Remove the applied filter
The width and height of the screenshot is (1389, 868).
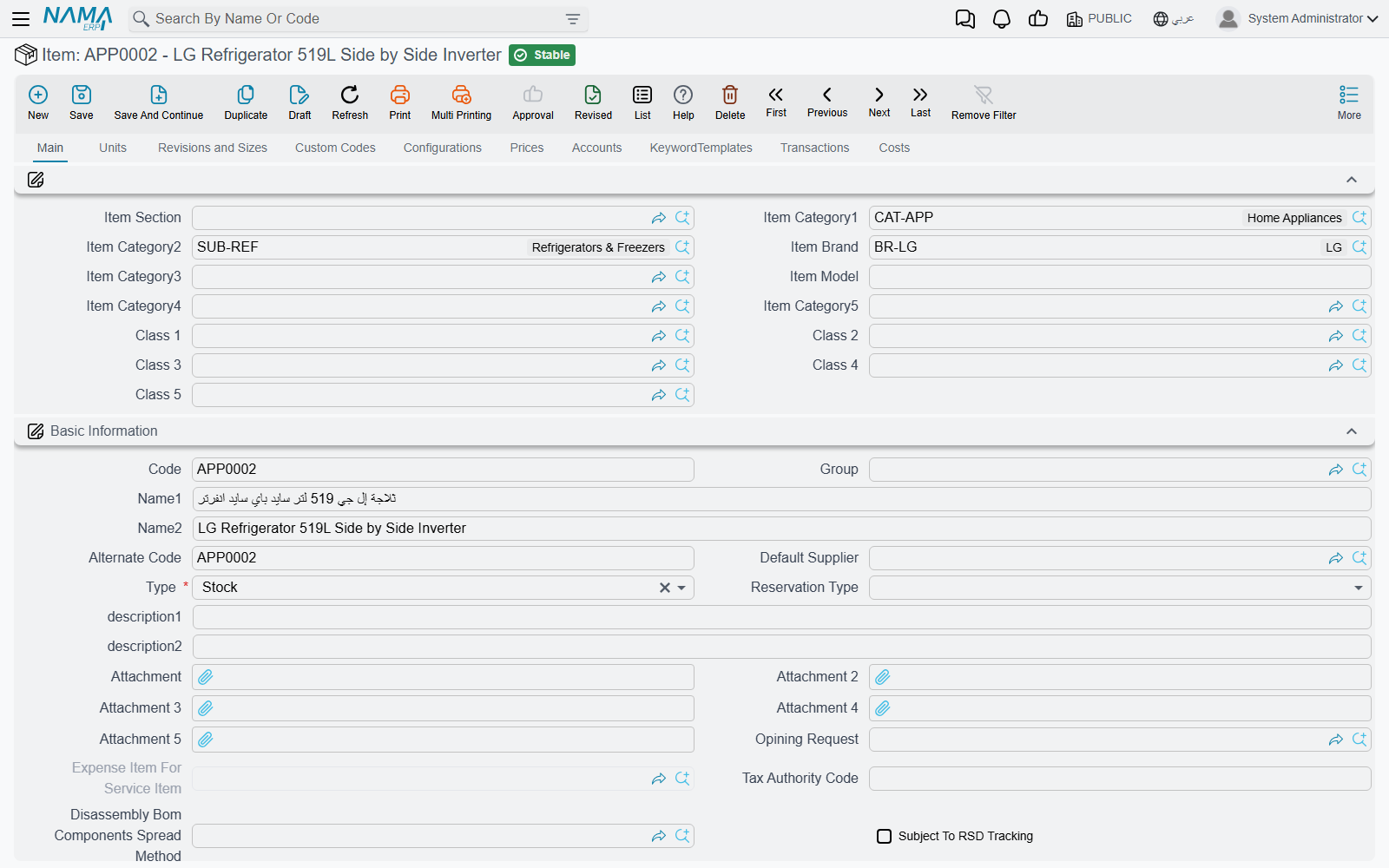(x=984, y=102)
